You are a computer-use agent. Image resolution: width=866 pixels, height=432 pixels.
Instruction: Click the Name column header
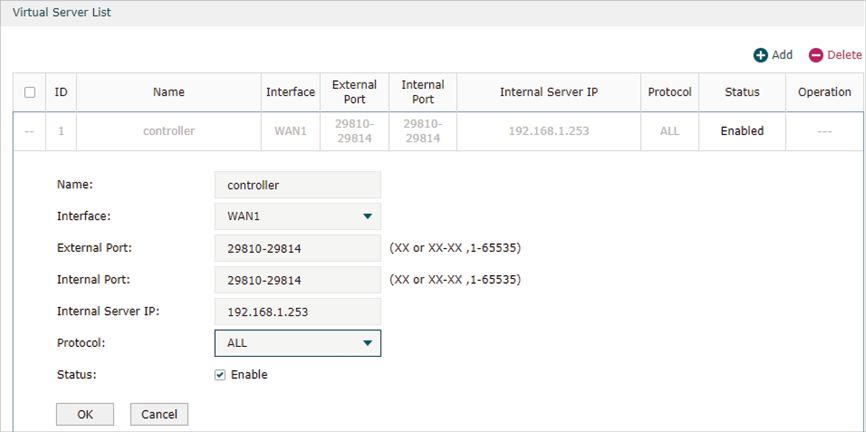[169, 92]
